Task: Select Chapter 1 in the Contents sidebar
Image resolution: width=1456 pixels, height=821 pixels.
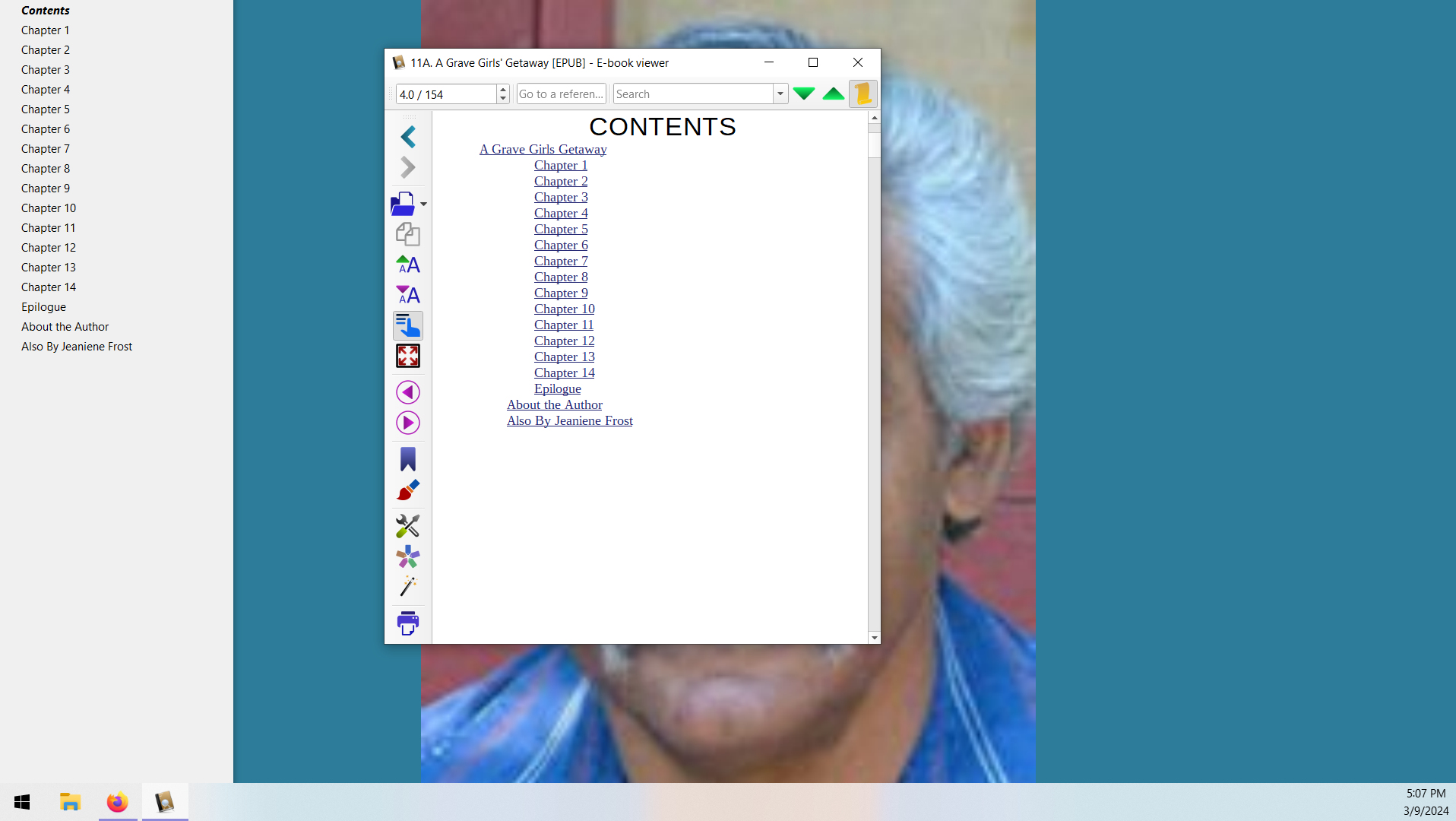Action: 46,30
